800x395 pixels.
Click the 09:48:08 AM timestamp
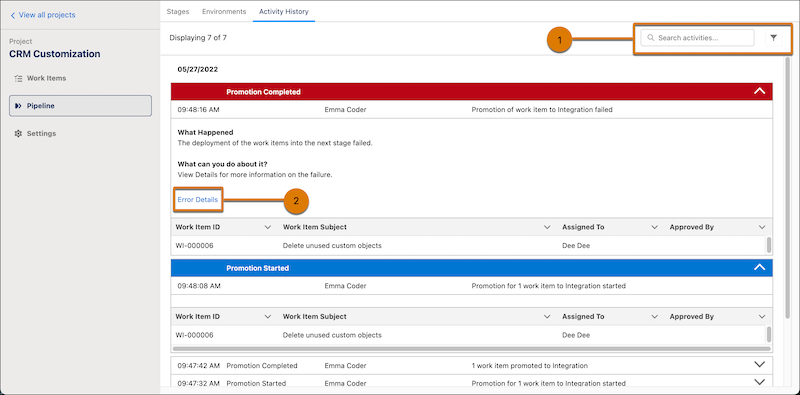coord(199,286)
